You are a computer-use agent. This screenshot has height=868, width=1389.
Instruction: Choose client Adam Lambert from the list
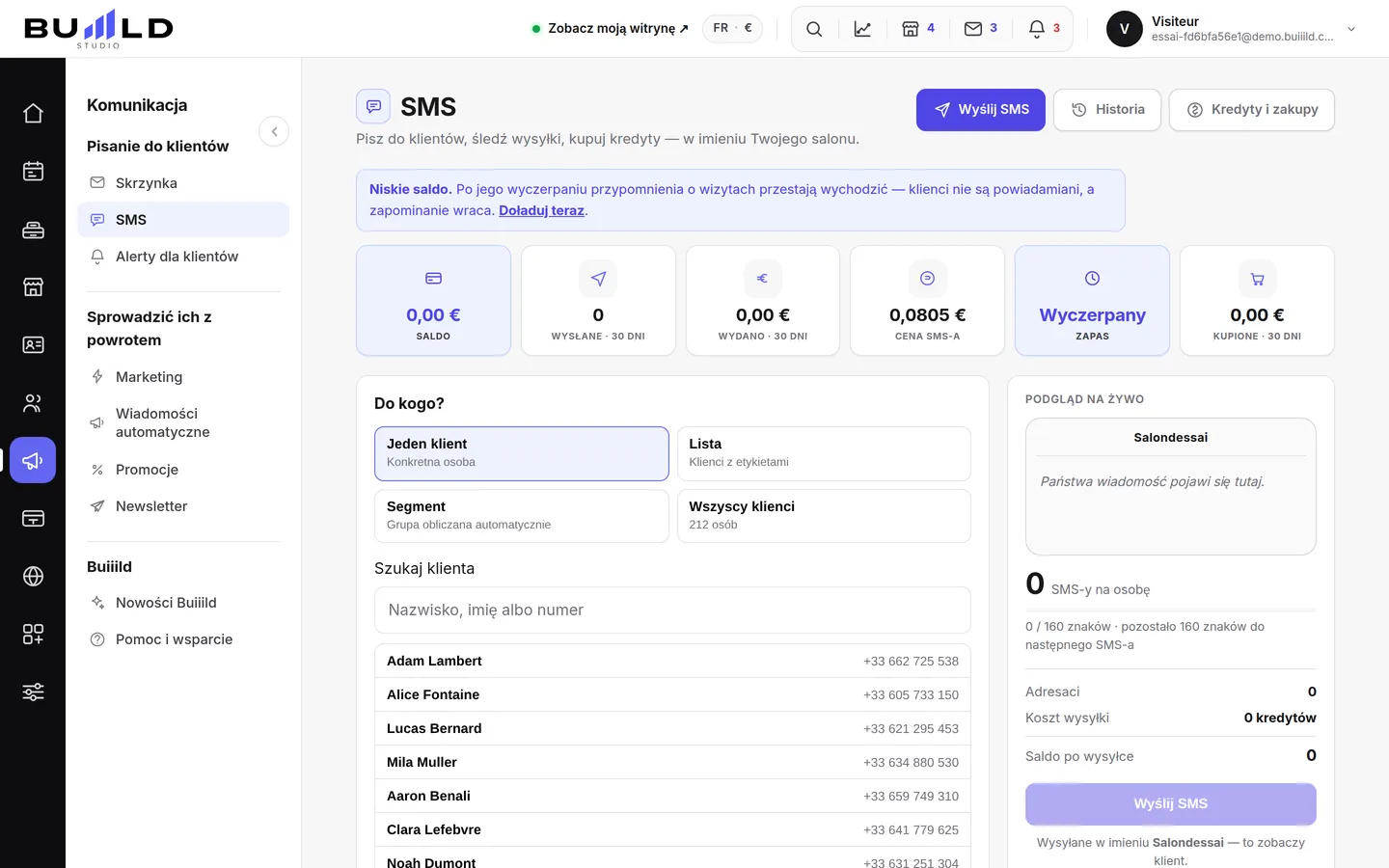[x=672, y=661]
